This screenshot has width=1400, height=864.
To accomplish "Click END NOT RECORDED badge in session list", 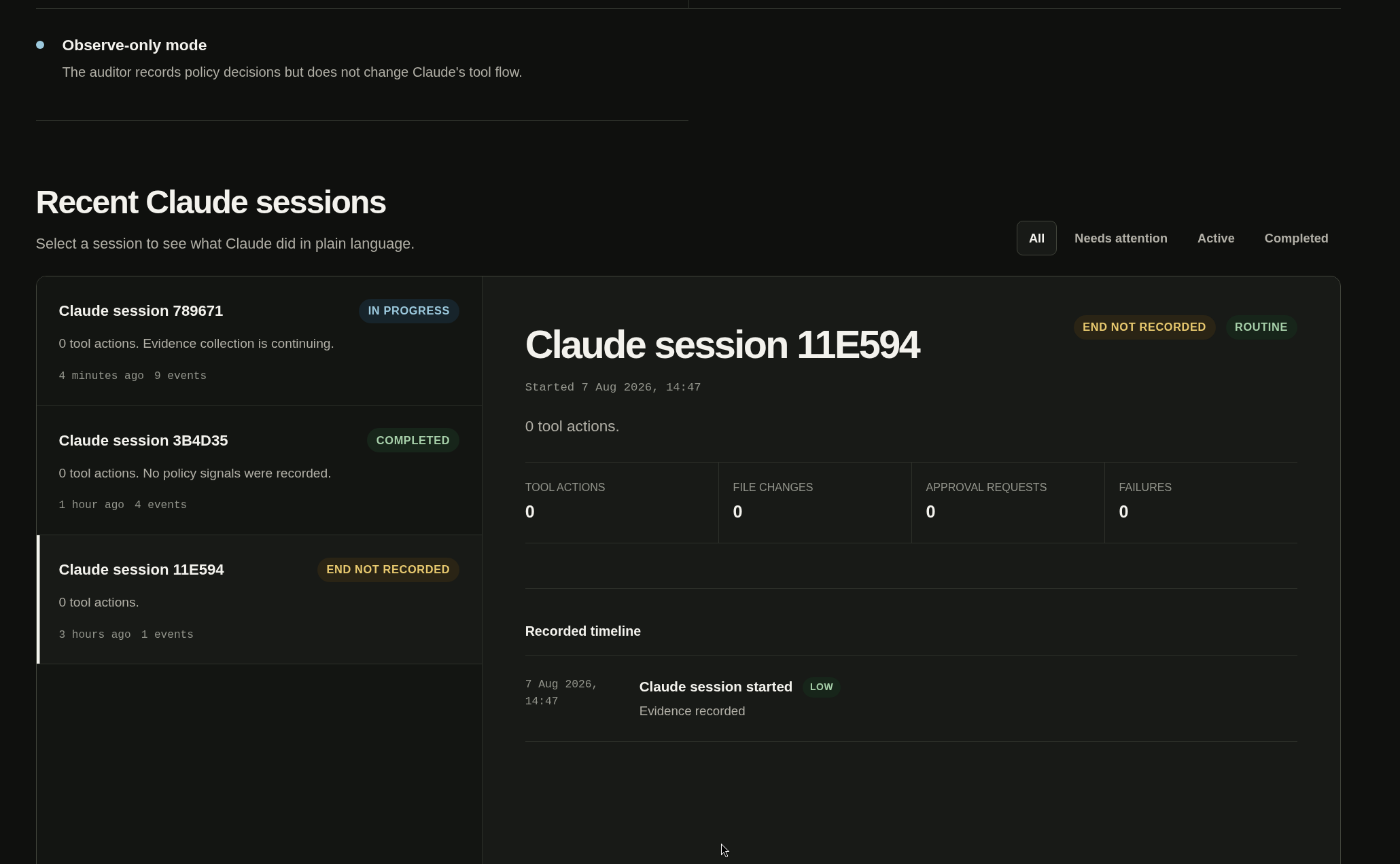I will point(387,570).
